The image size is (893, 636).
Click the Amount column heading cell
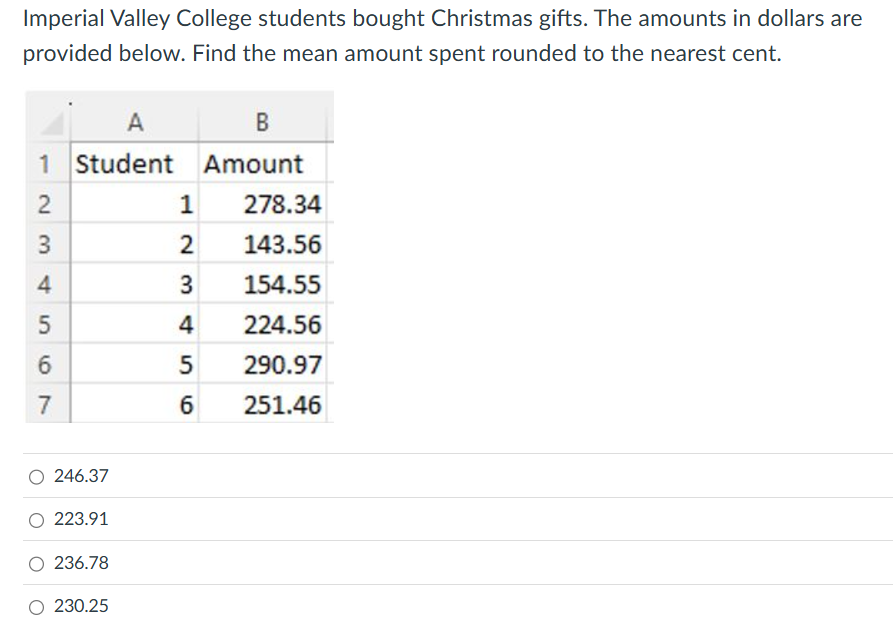253,164
